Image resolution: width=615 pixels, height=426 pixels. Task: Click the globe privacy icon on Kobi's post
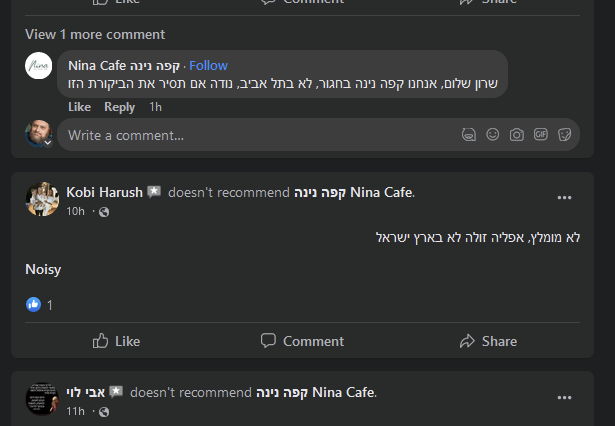coord(104,212)
